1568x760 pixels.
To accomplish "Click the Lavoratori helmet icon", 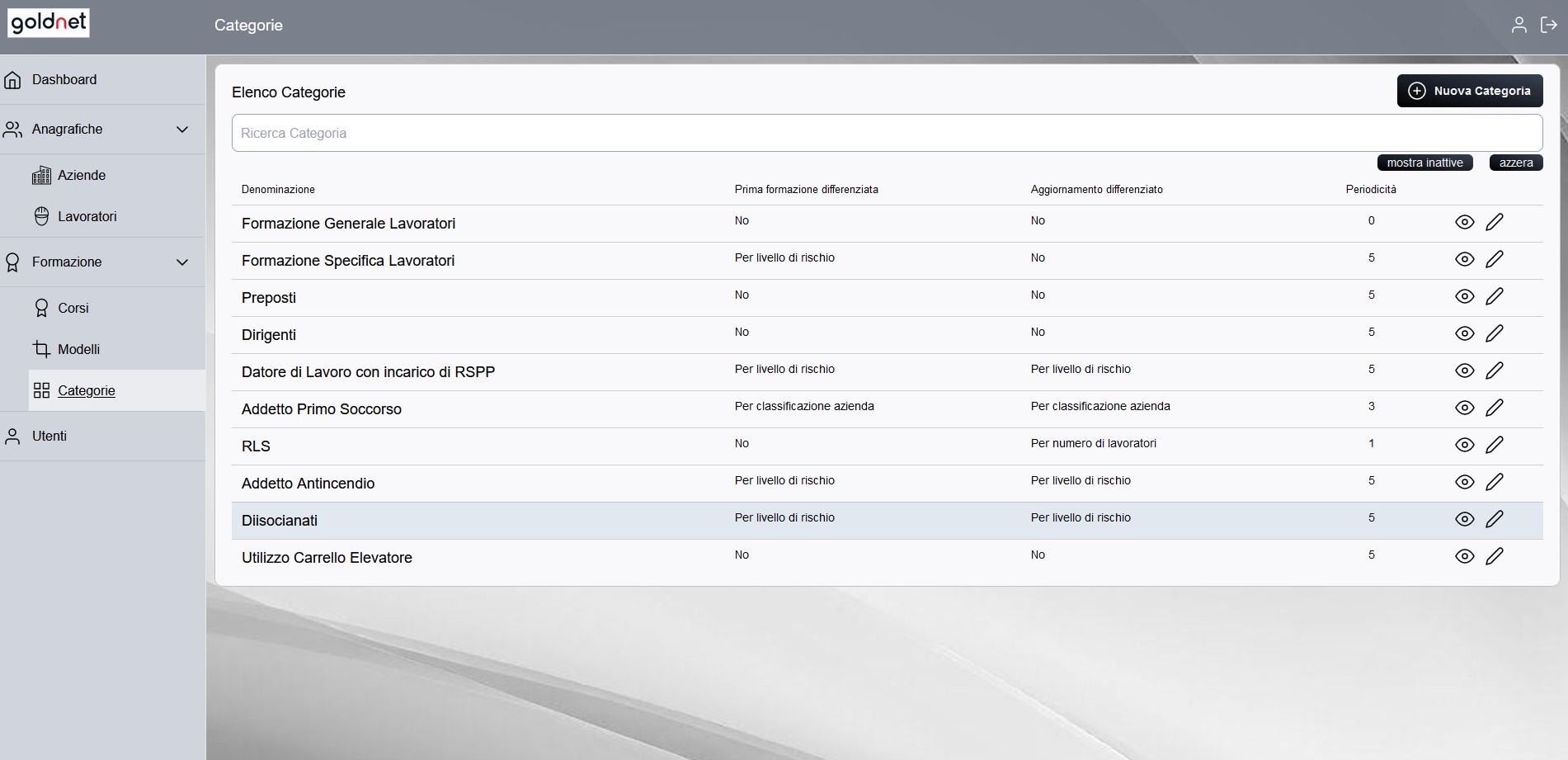I will coord(41,216).
